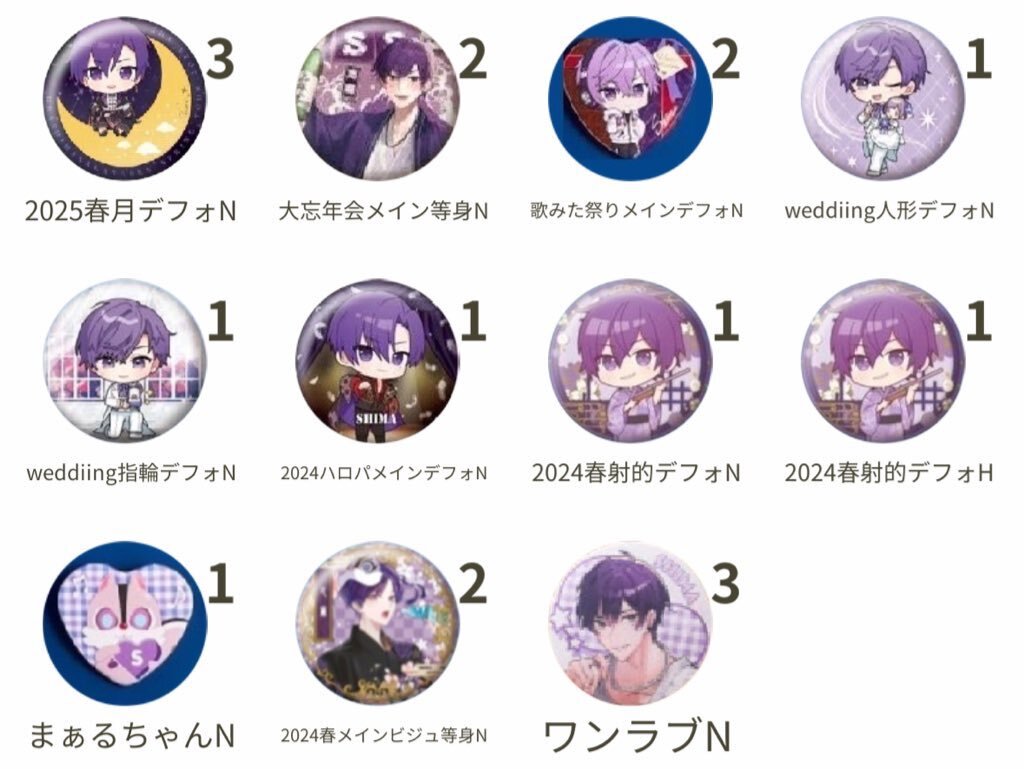The image size is (1024, 769).
Task: Click the ワンラブN text label
Action: coord(637,736)
